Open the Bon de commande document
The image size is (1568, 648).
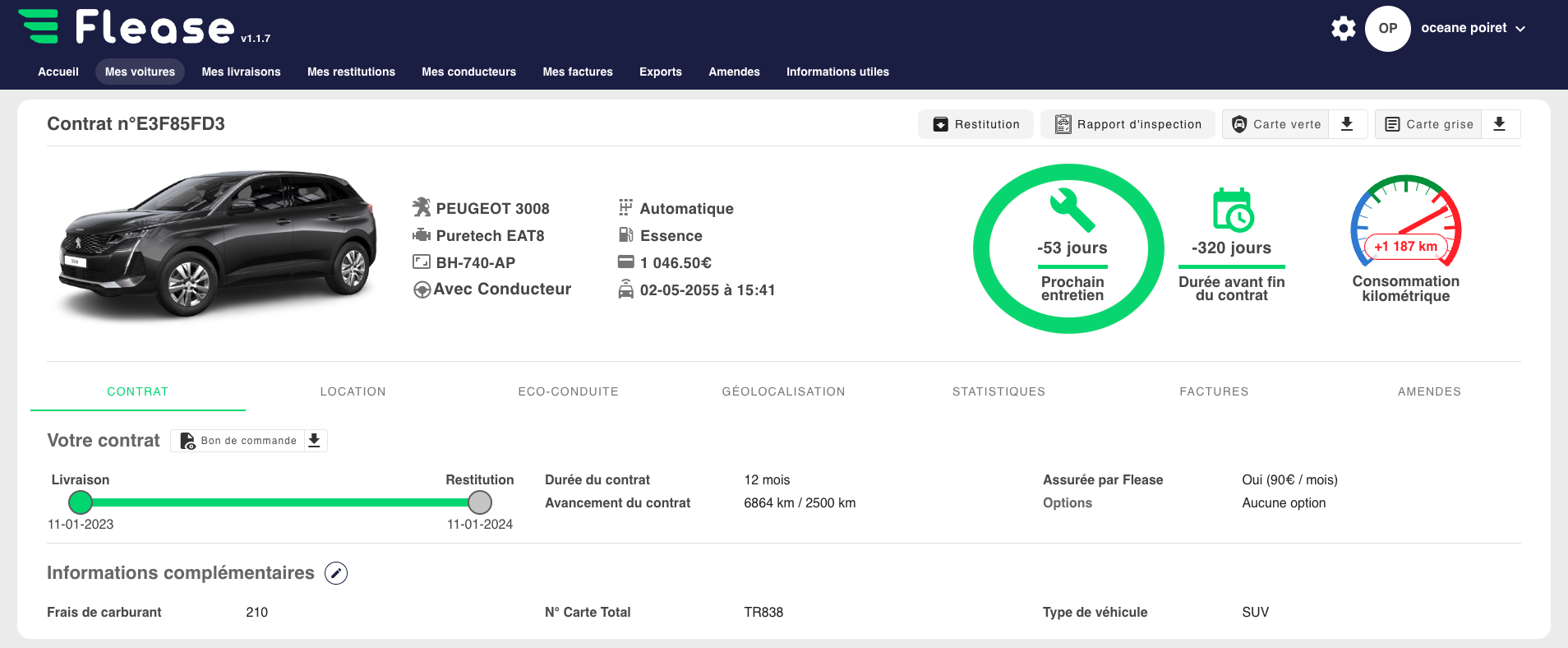(238, 441)
